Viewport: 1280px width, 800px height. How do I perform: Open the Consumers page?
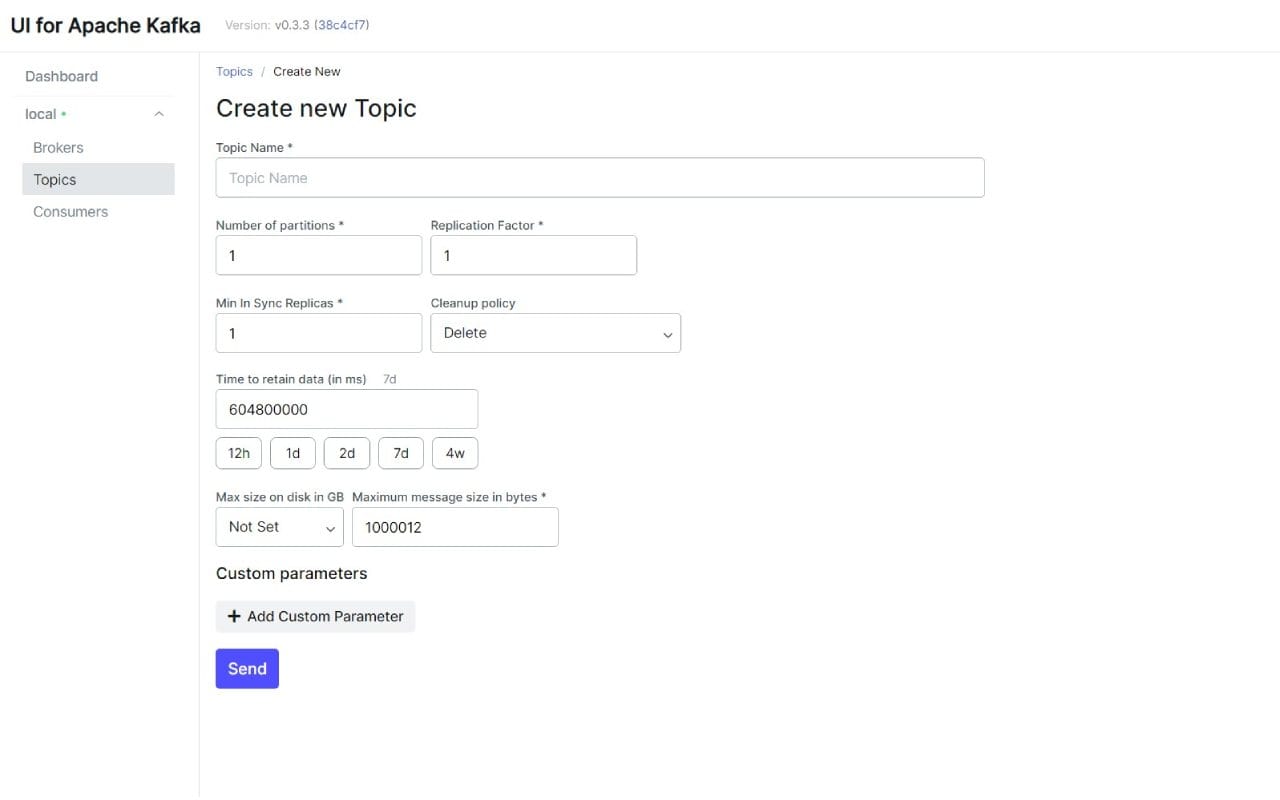coord(70,211)
